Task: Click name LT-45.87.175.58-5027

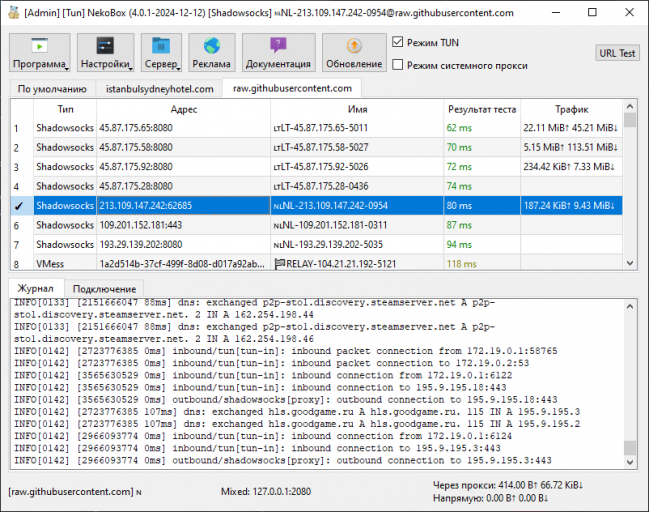Action: coord(321,147)
